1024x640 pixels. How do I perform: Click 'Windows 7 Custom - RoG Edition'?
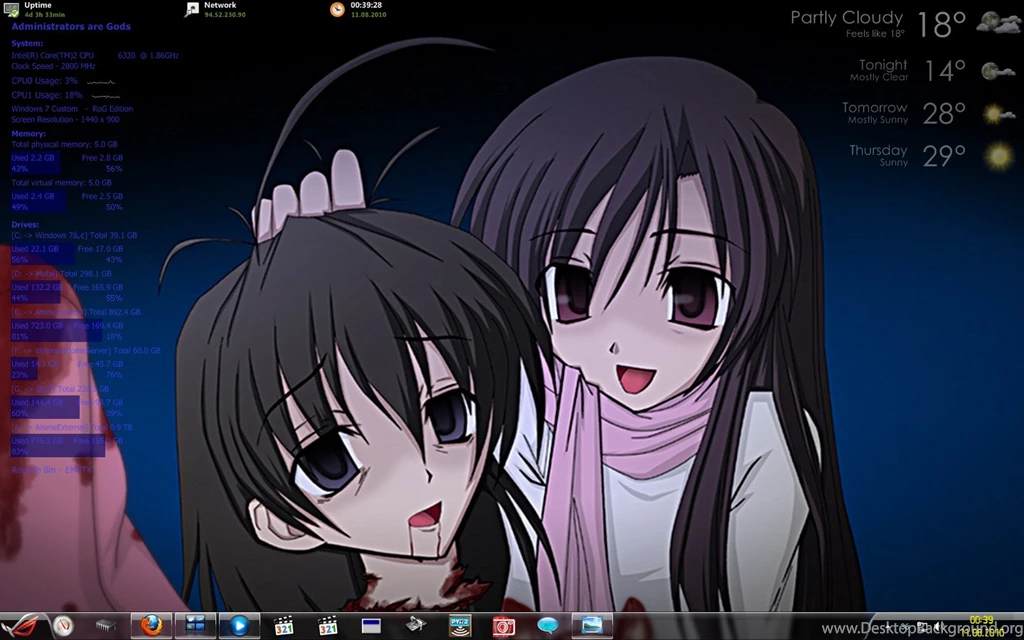click(x=72, y=109)
